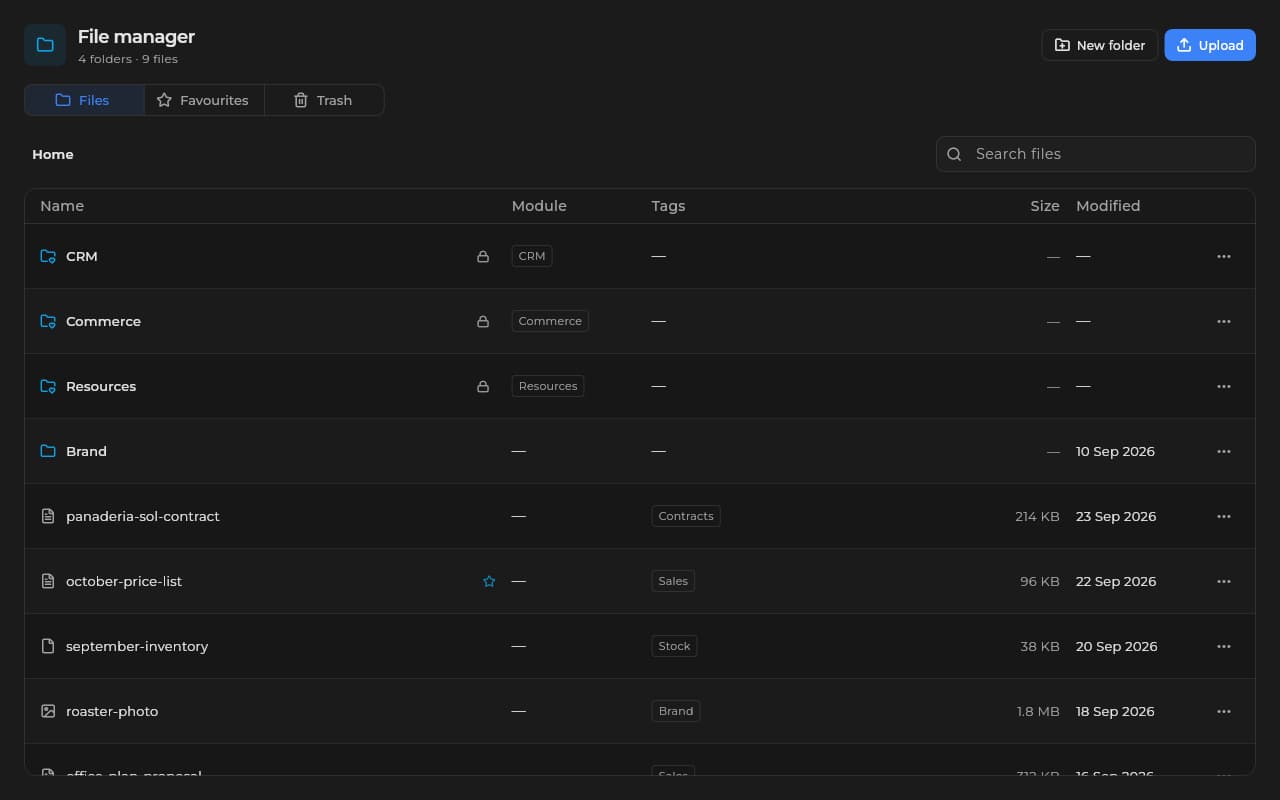Toggle favourite star on october-price-list
The height and width of the screenshot is (800, 1280).
coord(489,581)
